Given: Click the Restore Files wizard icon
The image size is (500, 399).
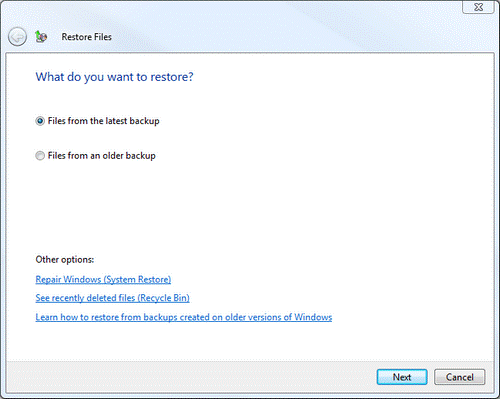Looking at the screenshot, I should tap(41, 37).
